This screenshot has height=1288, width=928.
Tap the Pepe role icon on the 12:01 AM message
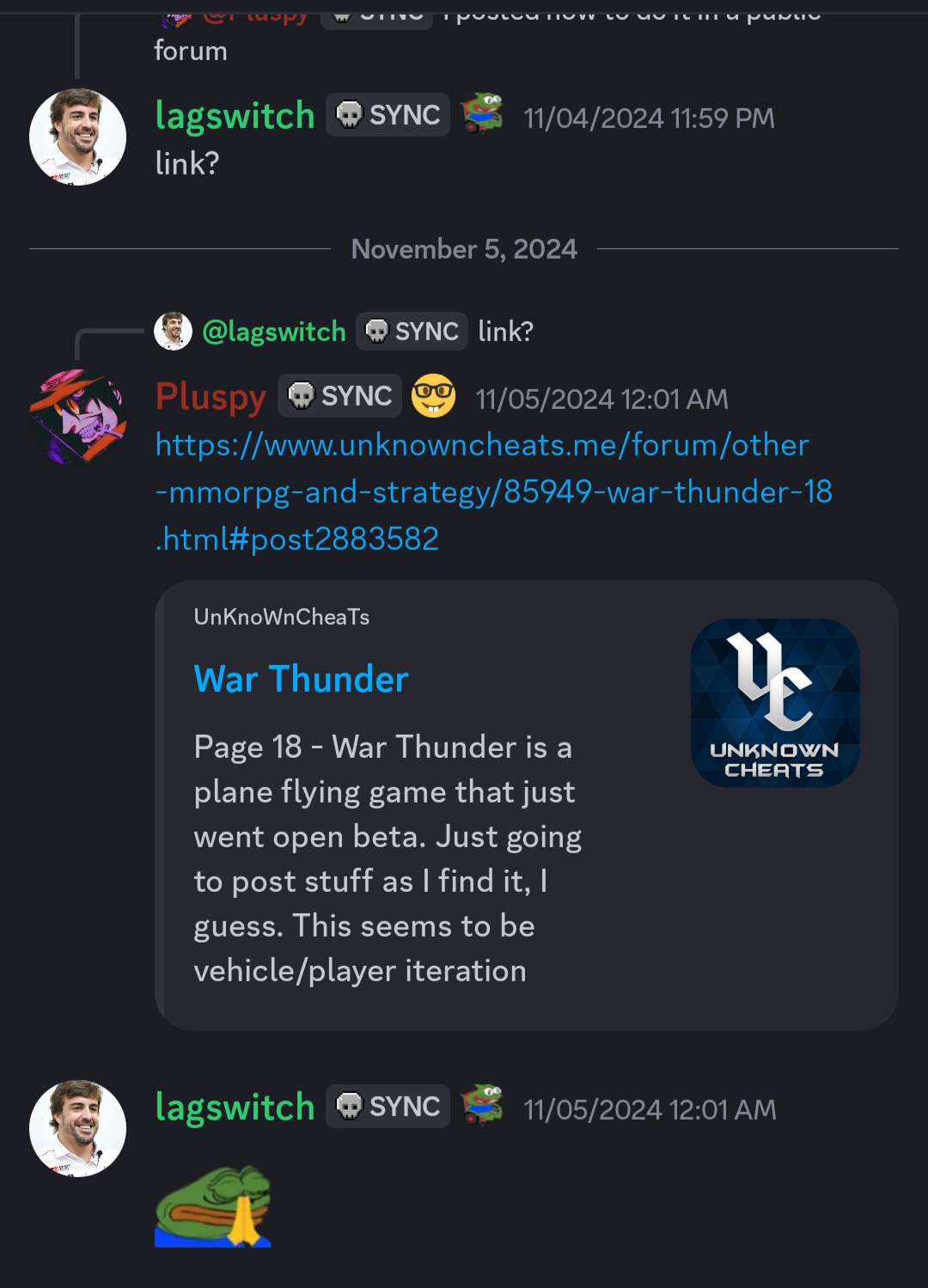(x=482, y=1106)
